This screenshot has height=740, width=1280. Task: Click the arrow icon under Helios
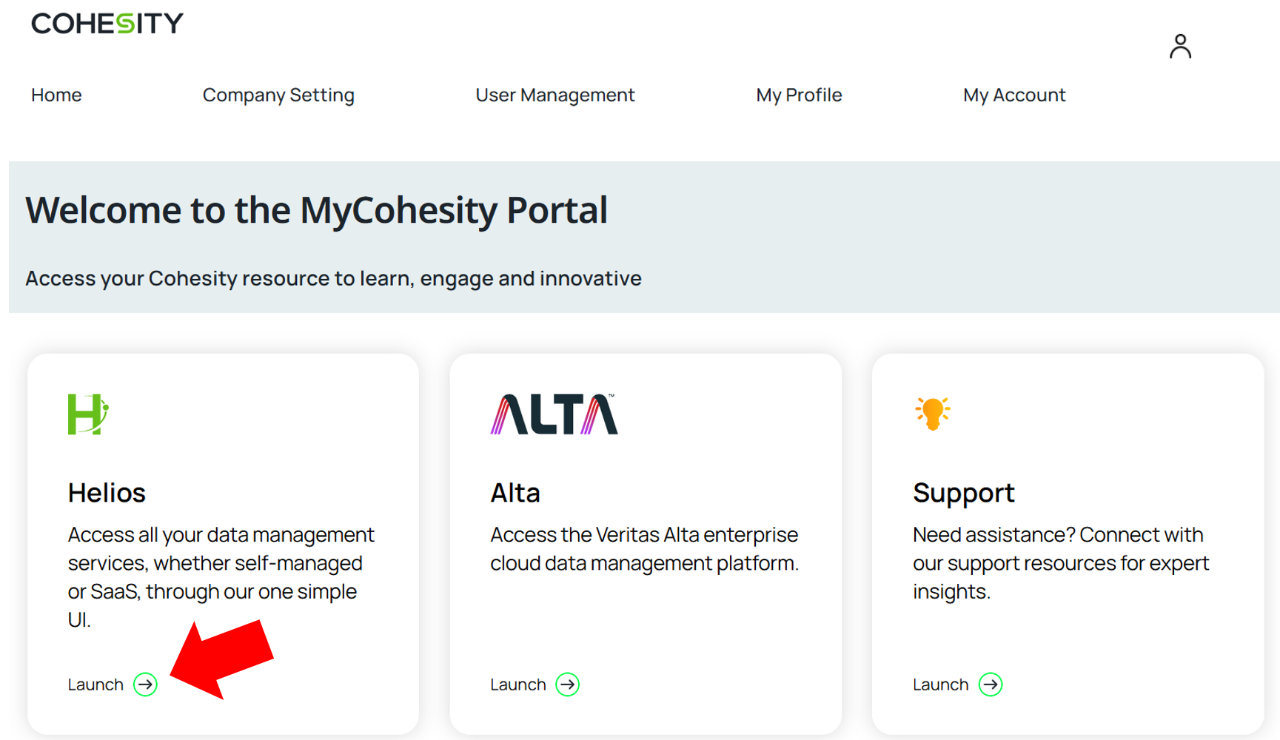pos(146,684)
